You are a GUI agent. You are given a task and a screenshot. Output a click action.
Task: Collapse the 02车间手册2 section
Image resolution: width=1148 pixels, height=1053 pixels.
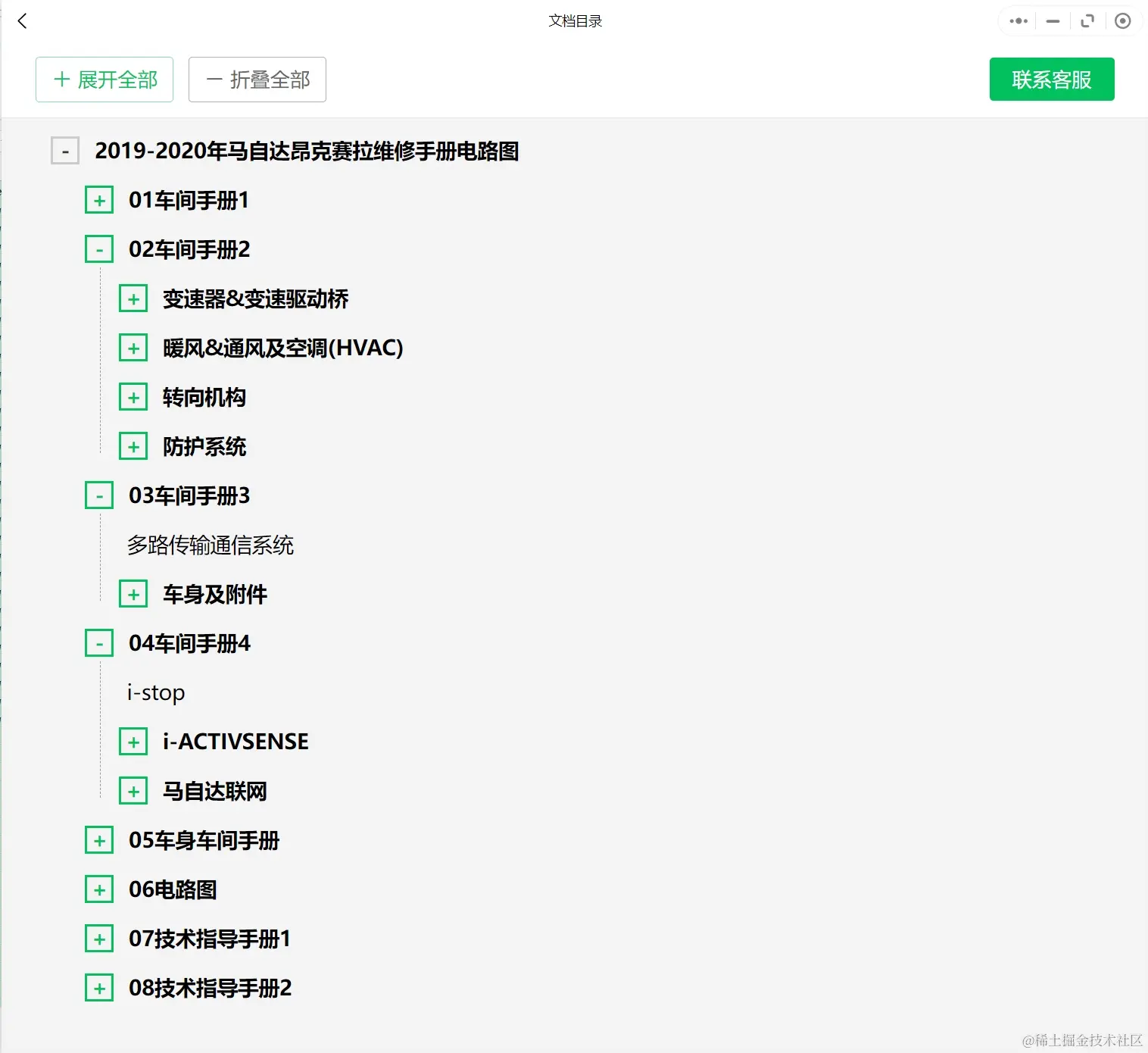(98, 248)
